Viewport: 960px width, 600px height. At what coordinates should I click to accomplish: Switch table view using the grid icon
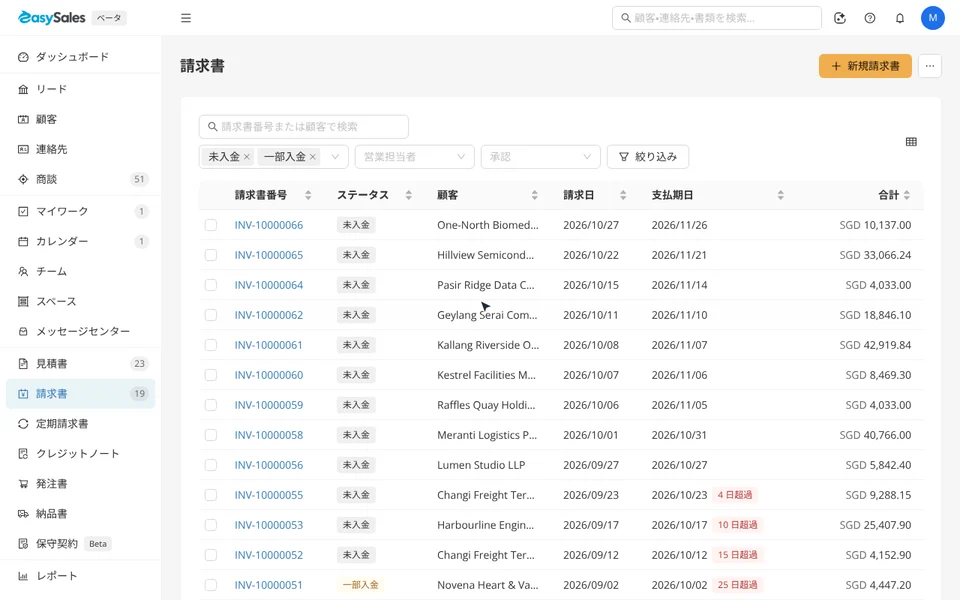(x=911, y=142)
